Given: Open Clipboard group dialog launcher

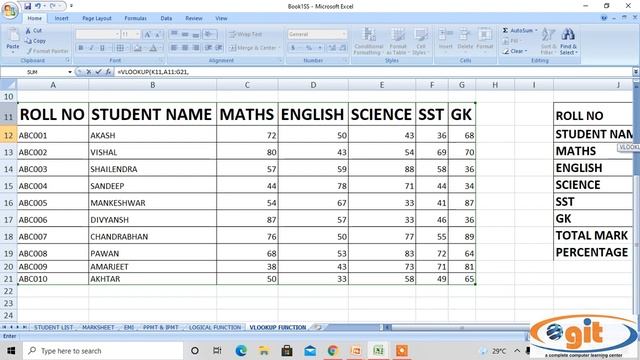Looking at the screenshot, I should point(68,60).
